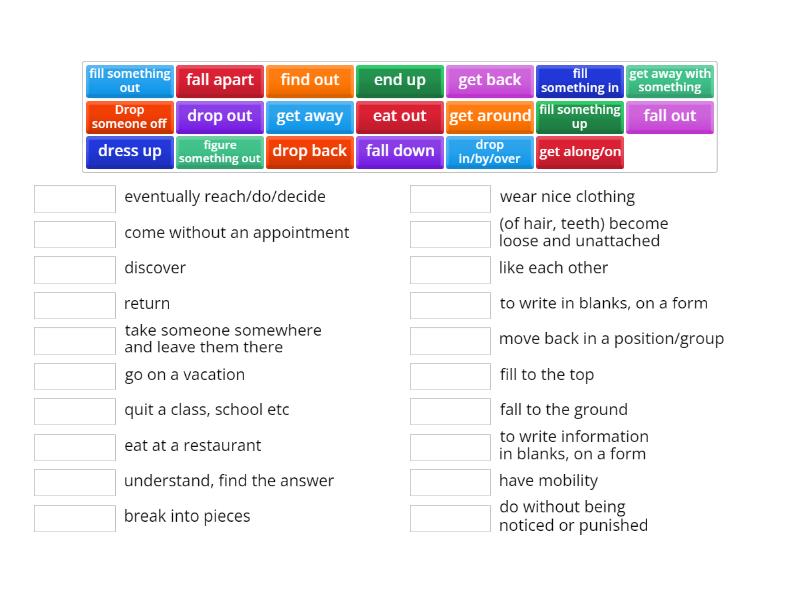Click the blank next to "break into pieces"
This screenshot has width=800, height=600.
pos(74,517)
